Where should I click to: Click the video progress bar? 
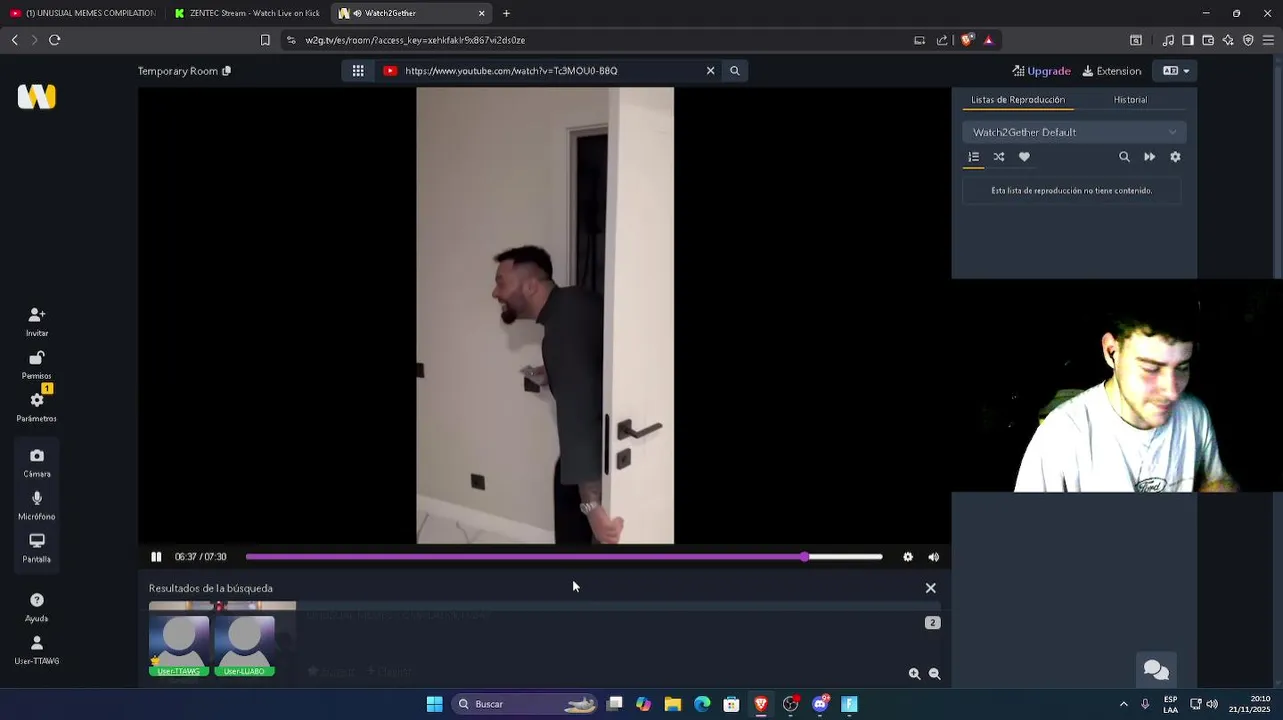(563, 557)
